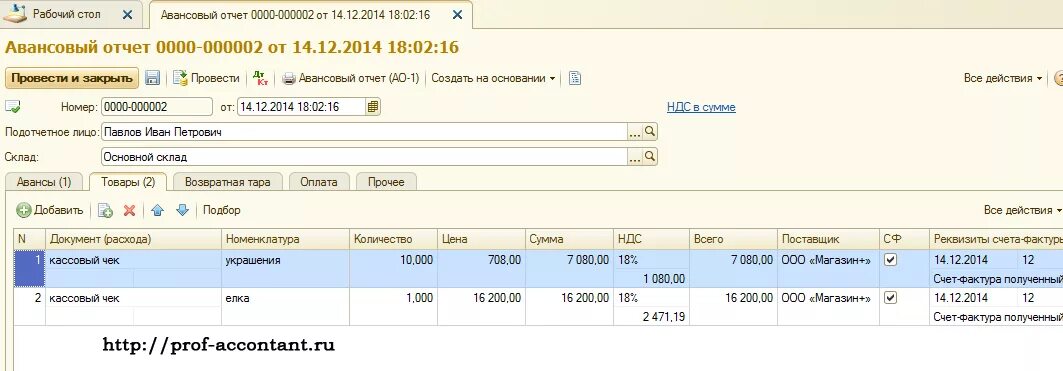Click the save diskette icon
The height and width of the screenshot is (371, 1063).
(153, 78)
